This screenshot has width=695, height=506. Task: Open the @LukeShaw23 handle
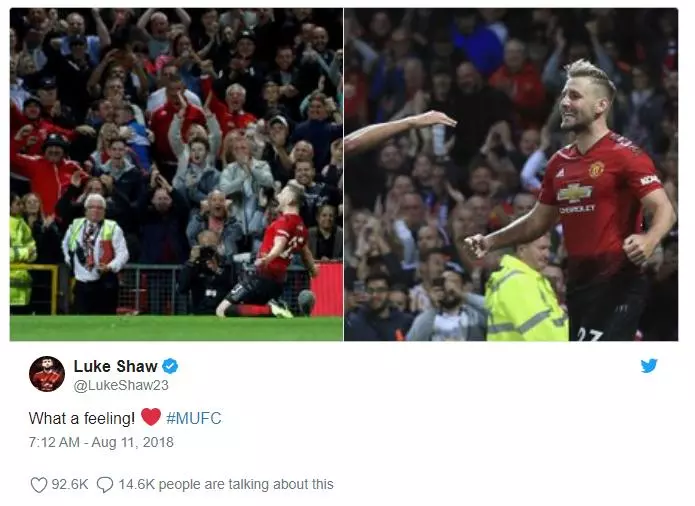(x=121, y=385)
